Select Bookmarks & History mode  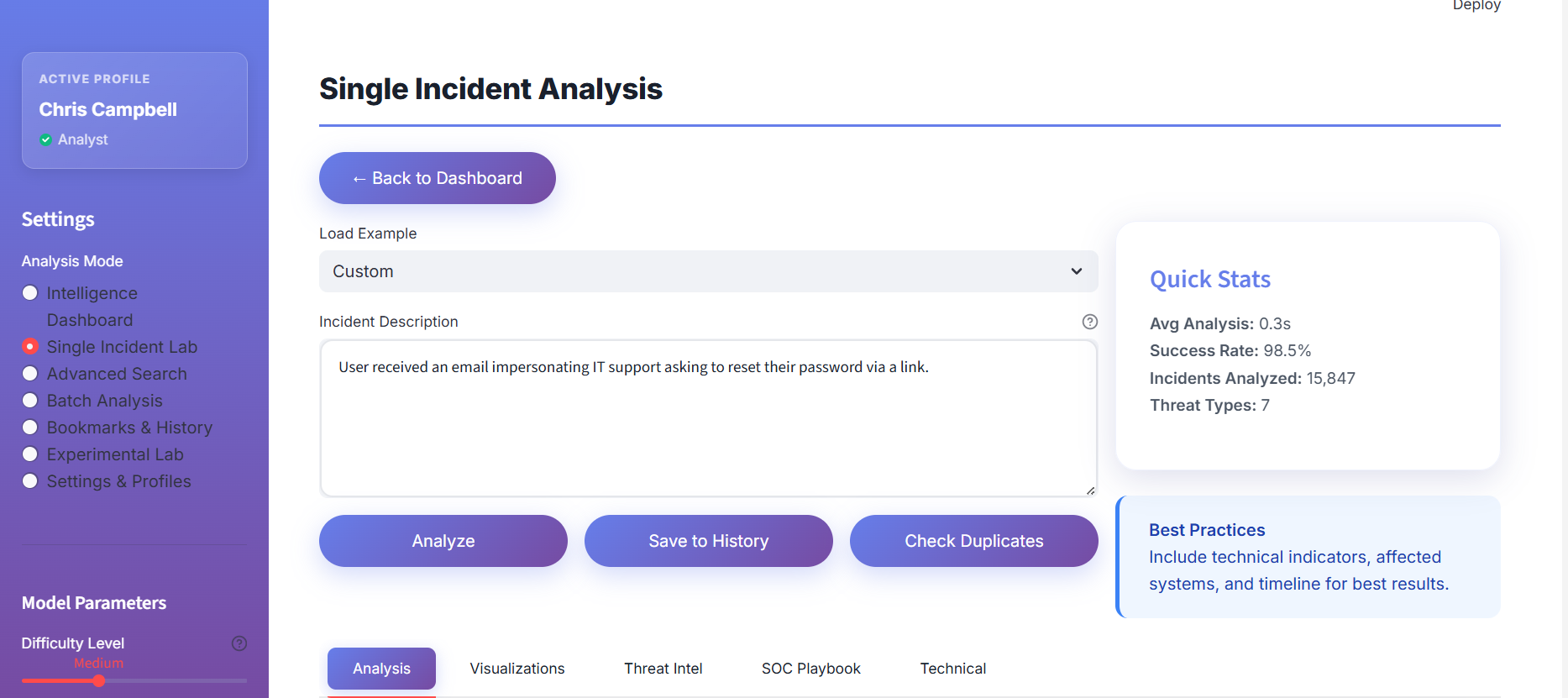30,427
